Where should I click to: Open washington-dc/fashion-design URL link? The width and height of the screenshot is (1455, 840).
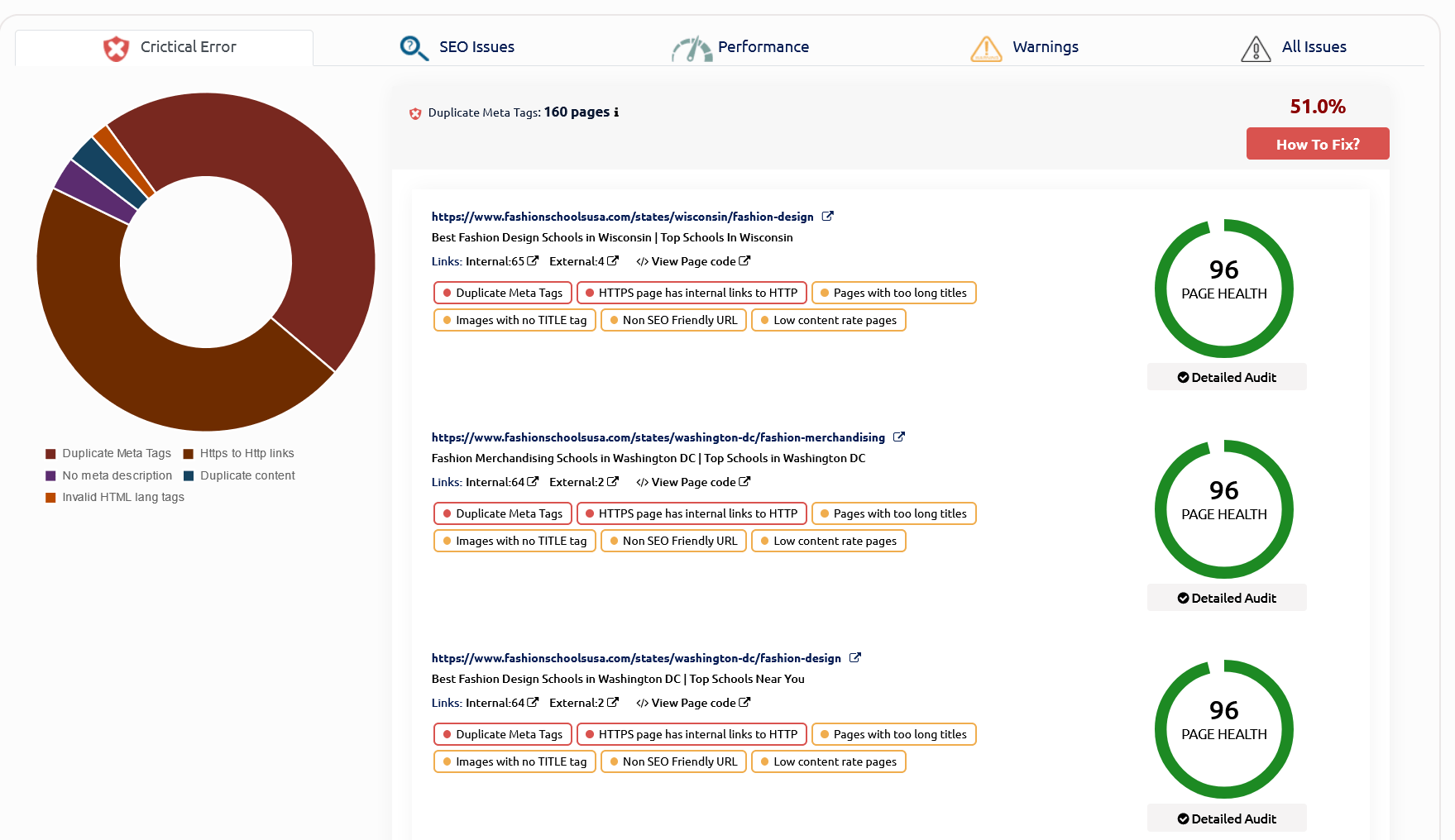coord(636,658)
